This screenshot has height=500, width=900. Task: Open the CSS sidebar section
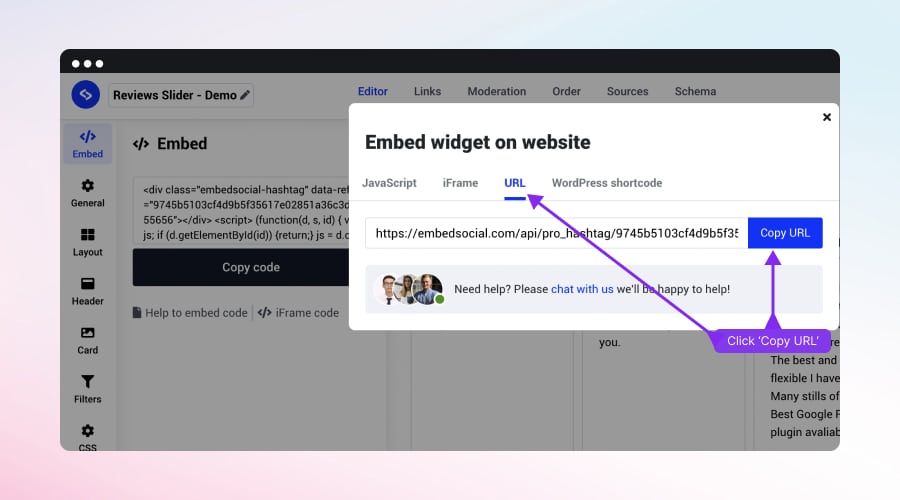(87, 437)
